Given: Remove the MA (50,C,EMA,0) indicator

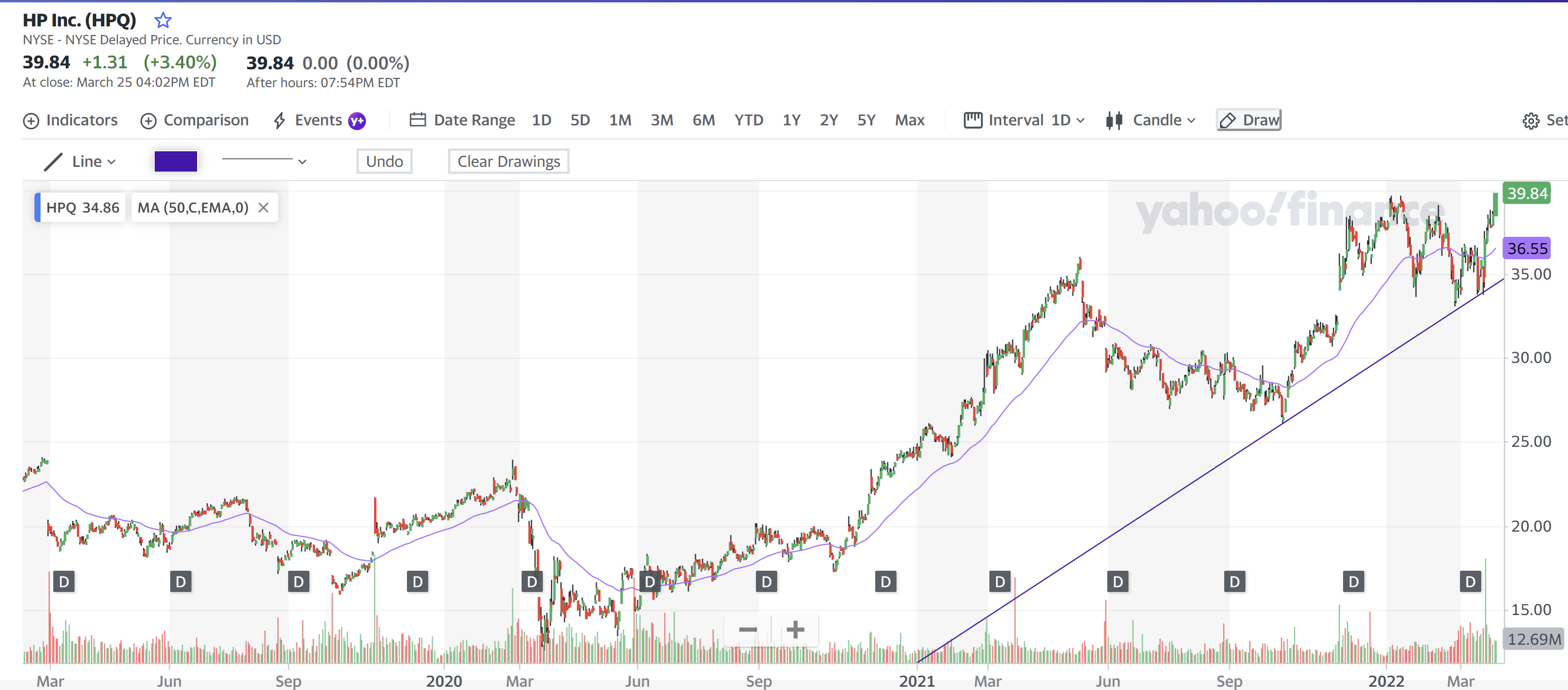Looking at the screenshot, I should coord(264,207).
